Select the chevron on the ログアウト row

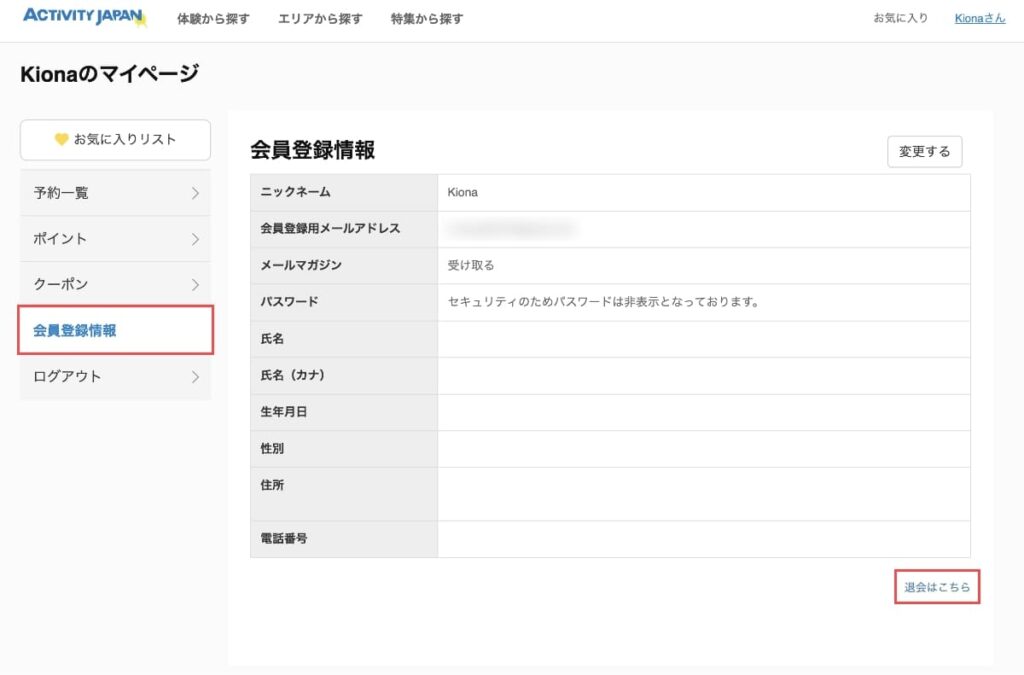pos(195,377)
